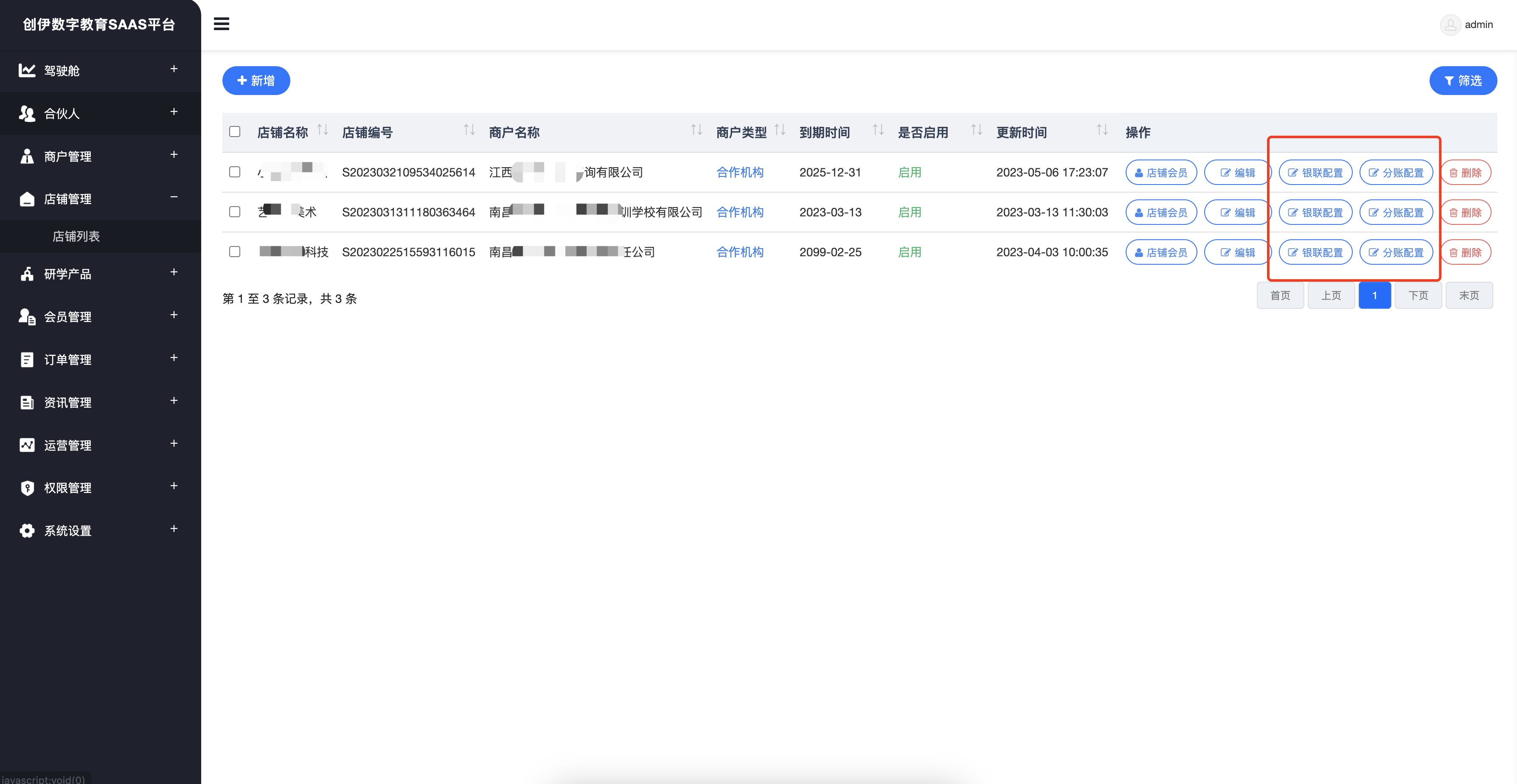
Task: Click 编辑 for the 2099-02-25 row
Action: 1237,252
